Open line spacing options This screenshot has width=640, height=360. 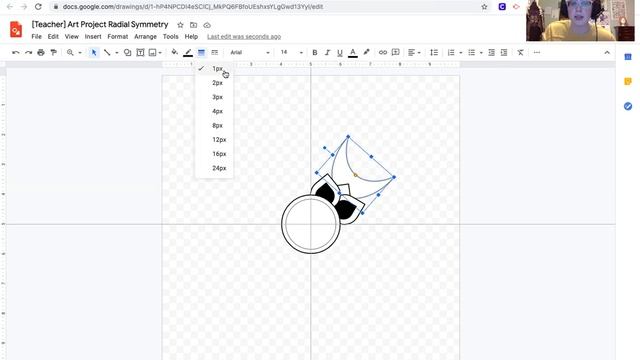(434, 53)
